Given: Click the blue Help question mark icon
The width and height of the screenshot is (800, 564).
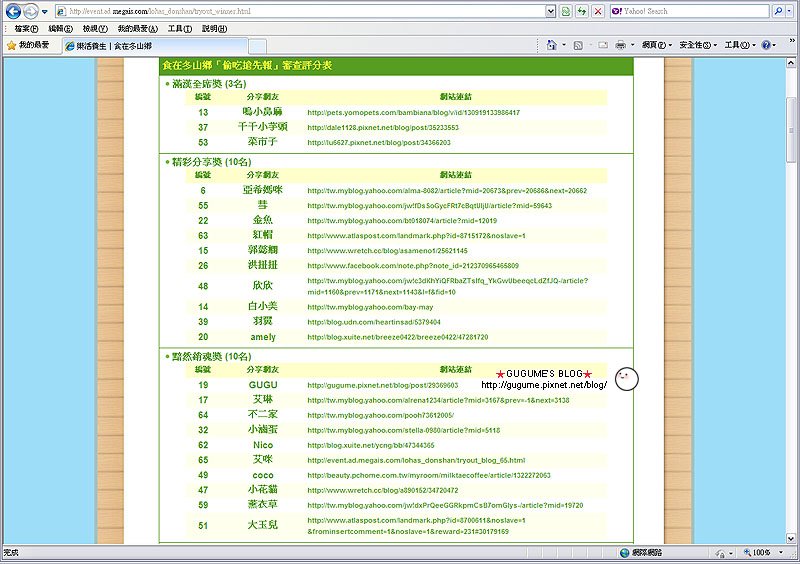Looking at the screenshot, I should click(766, 45).
